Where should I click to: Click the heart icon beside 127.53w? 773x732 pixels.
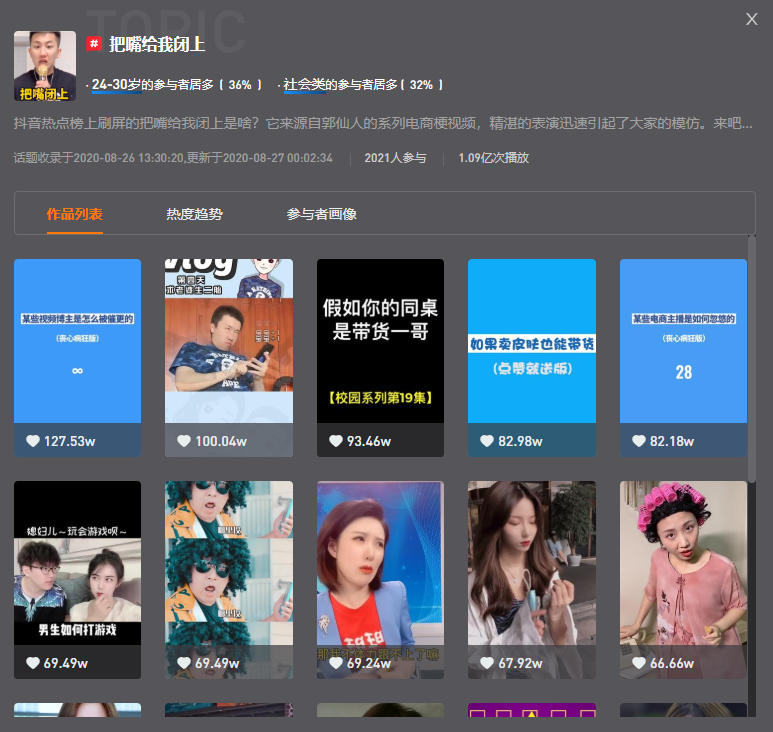click(x=33, y=441)
